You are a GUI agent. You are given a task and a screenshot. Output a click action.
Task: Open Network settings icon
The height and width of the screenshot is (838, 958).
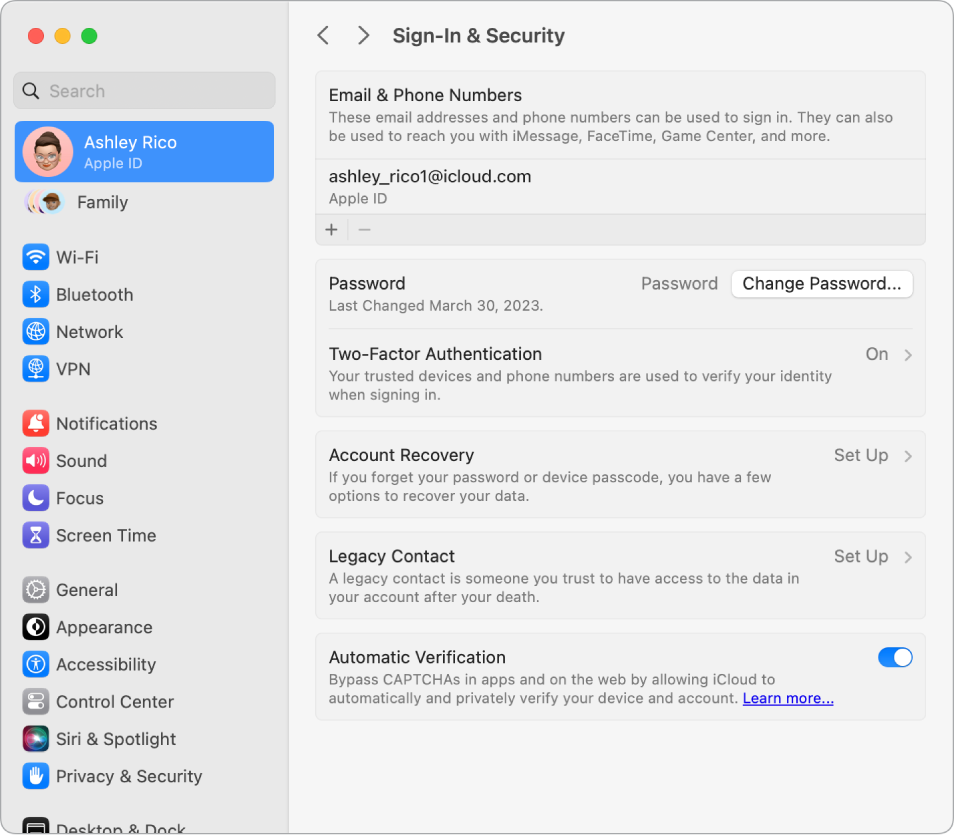click(35, 331)
